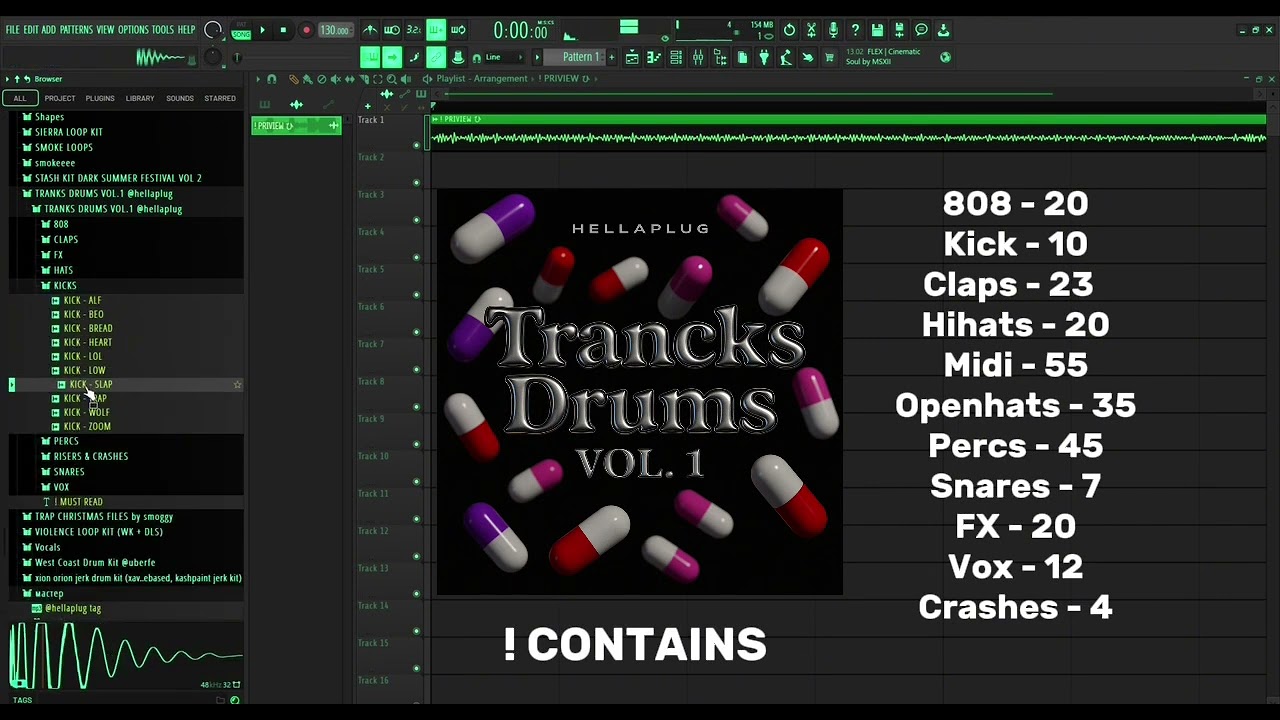
Task: Select the playlist delete tool
Action: tap(322, 79)
